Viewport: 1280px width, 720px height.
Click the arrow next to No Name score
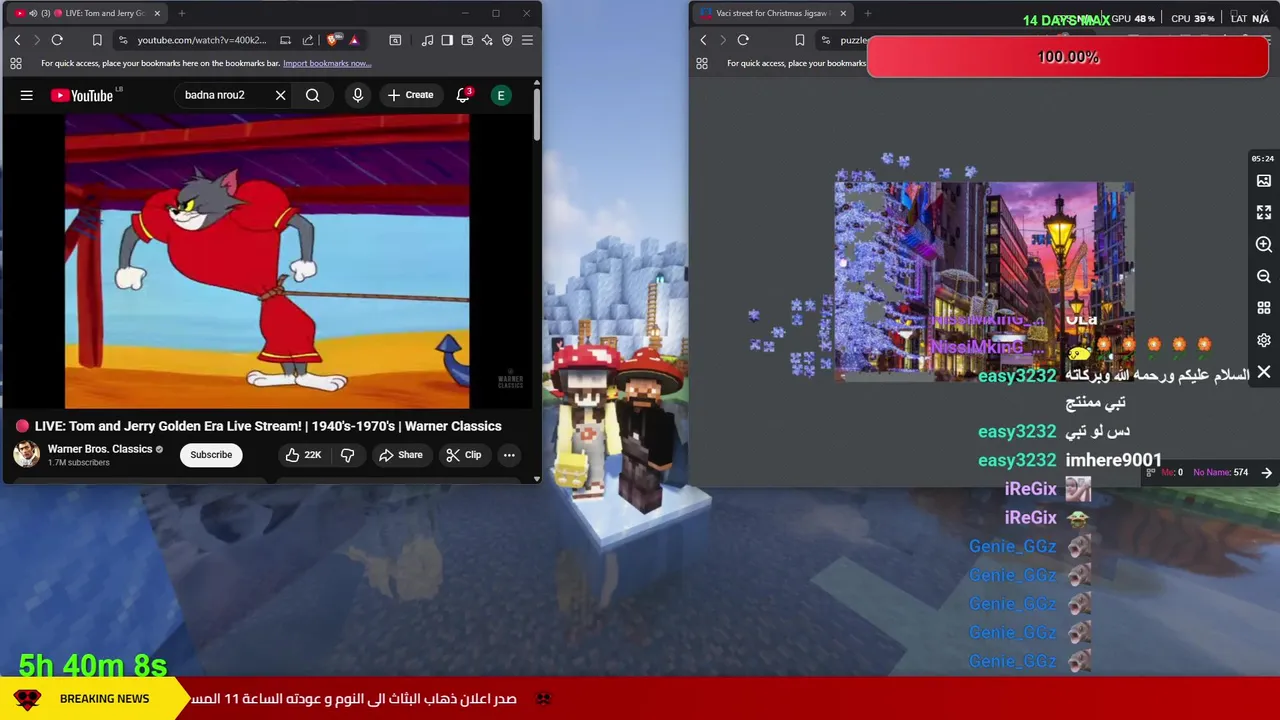(x=1266, y=472)
